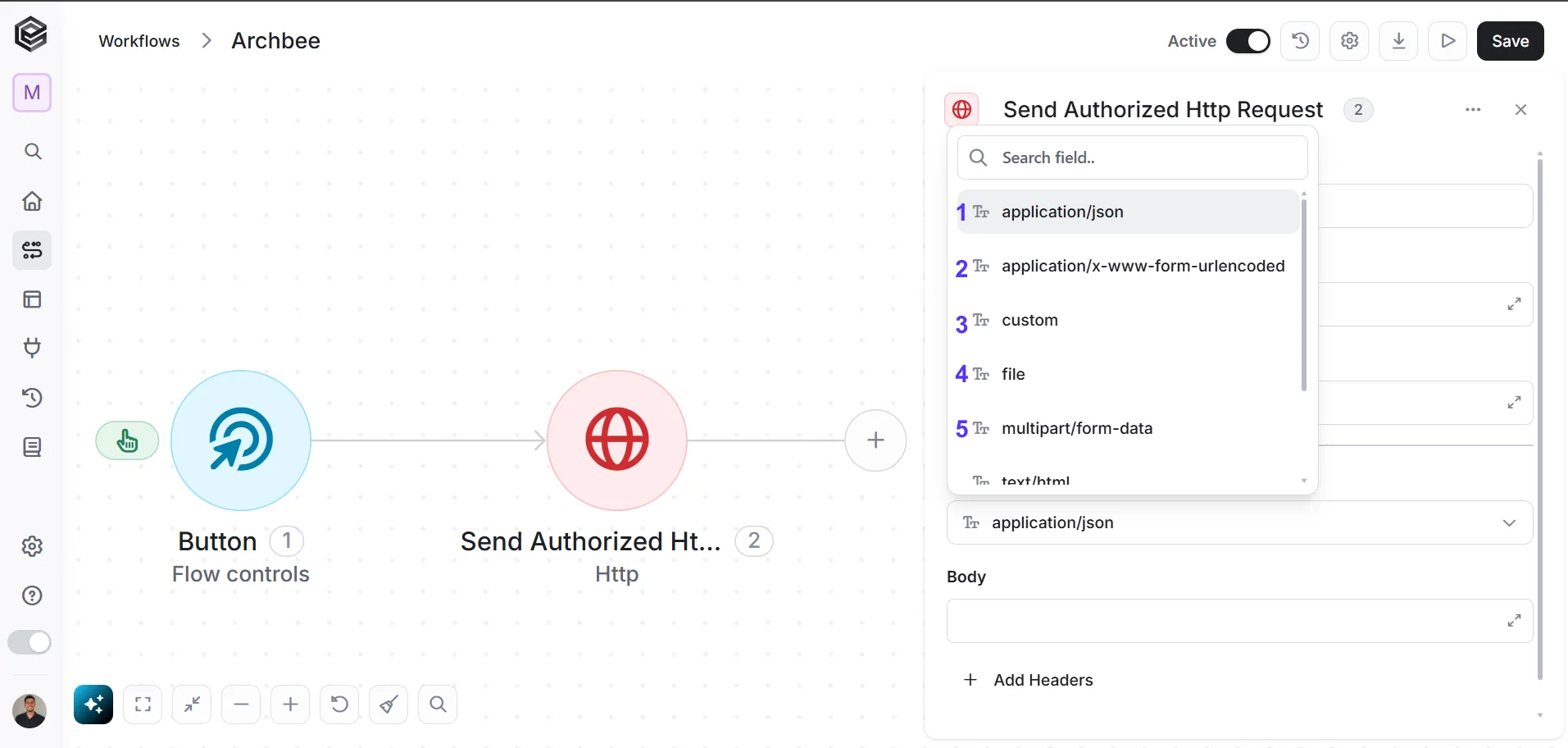This screenshot has width=1568, height=748.
Task: Toggle the sidebar theme switch
Action: click(30, 642)
